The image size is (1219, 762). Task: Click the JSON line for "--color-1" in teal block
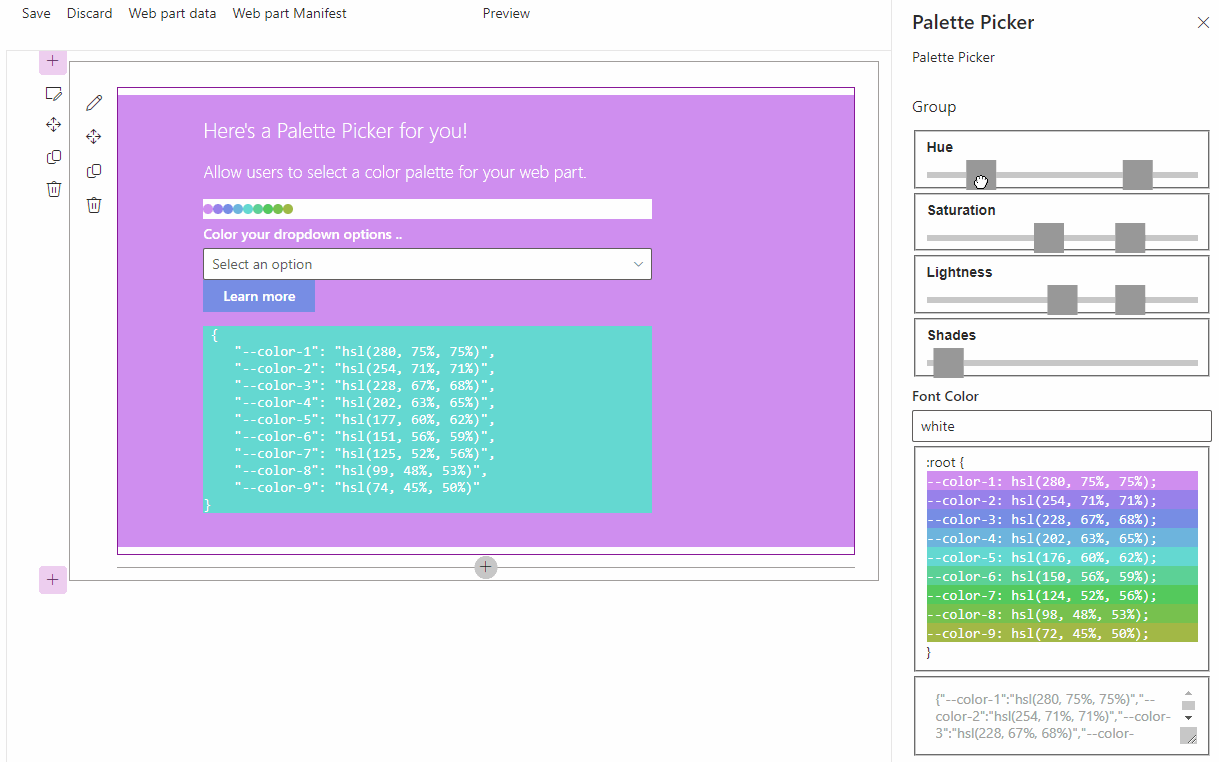click(x=365, y=352)
